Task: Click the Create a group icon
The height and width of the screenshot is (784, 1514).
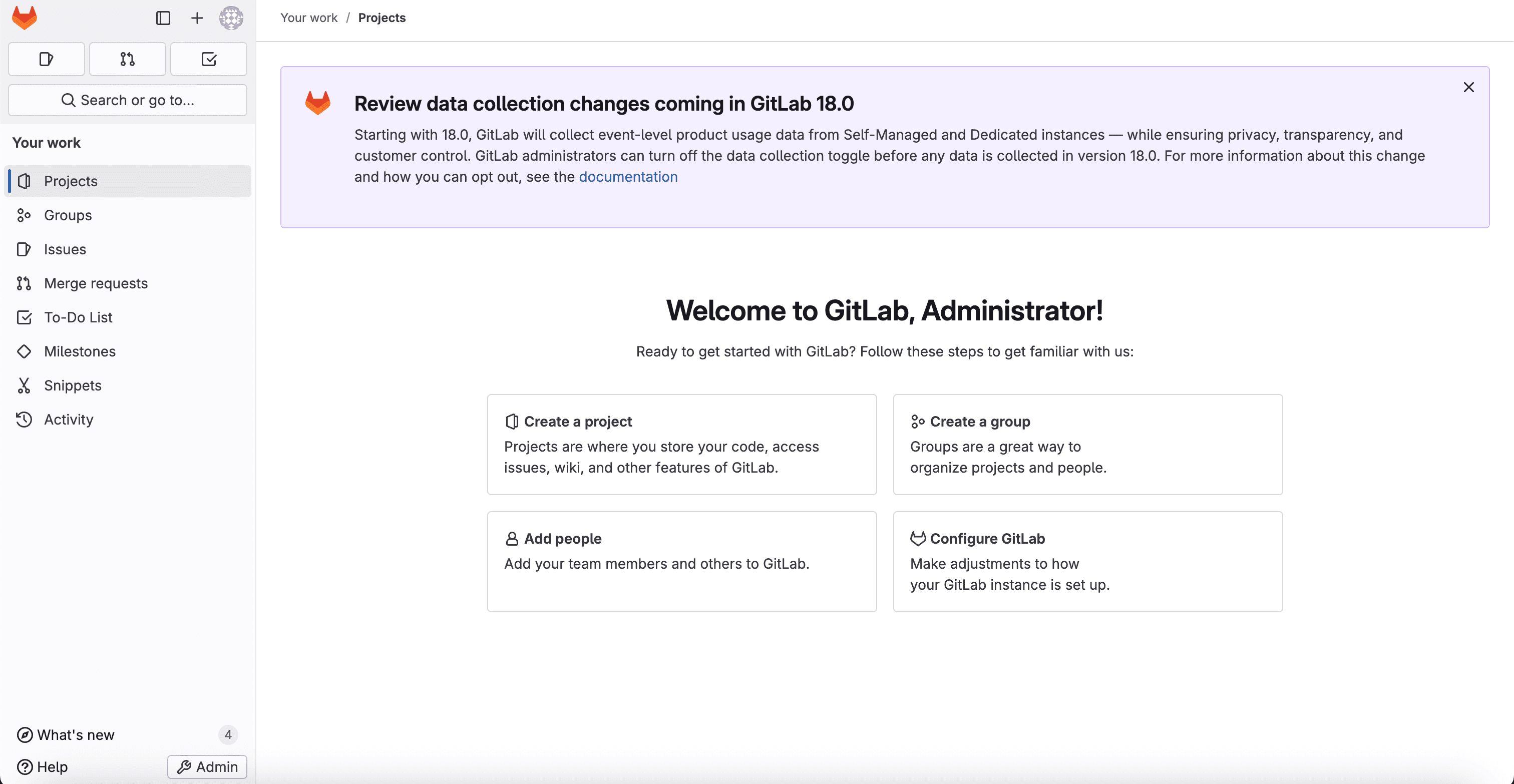Action: pyautogui.click(x=917, y=422)
